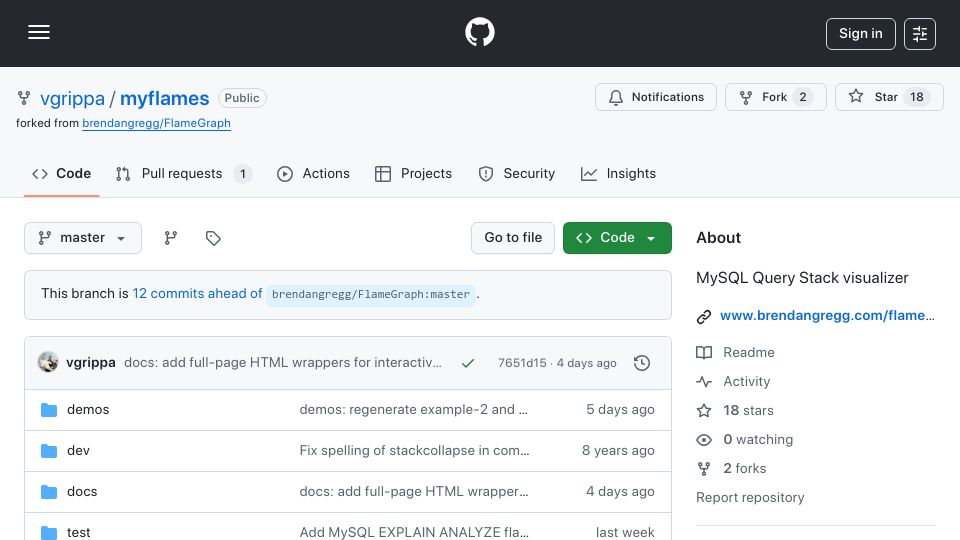960x540 pixels.
Task: Click the Fork count badge 2
Action: click(803, 97)
